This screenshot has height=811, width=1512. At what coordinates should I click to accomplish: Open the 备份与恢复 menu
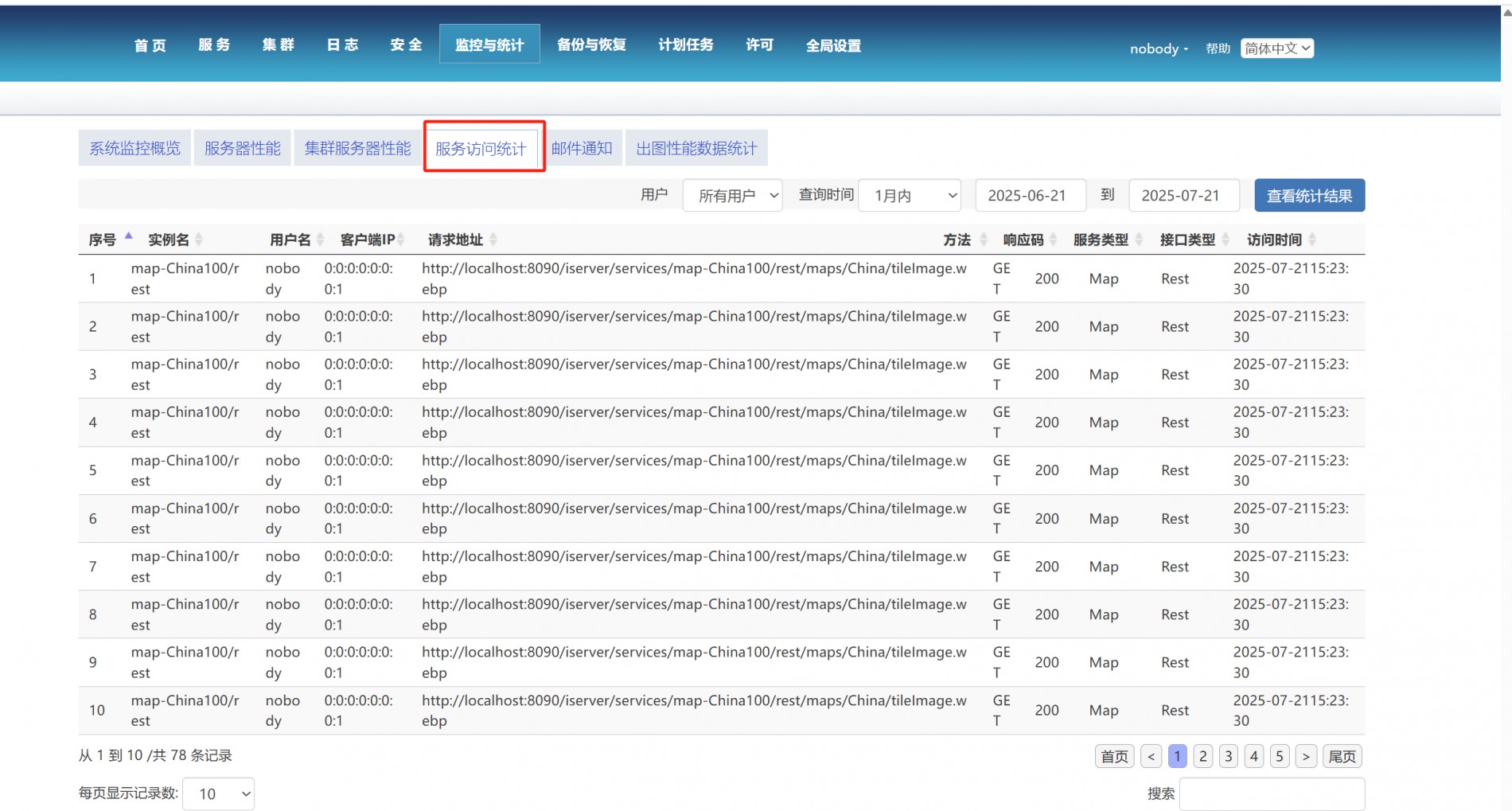(591, 45)
